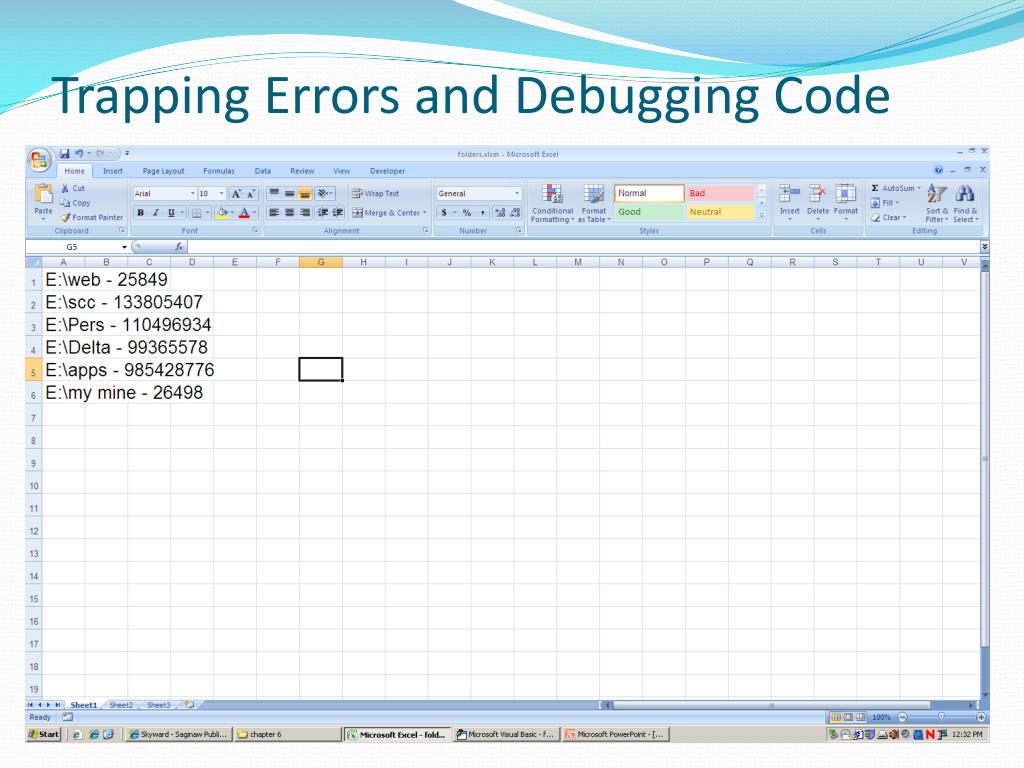
Task: Apply the Normal cell style
Action: (x=649, y=193)
